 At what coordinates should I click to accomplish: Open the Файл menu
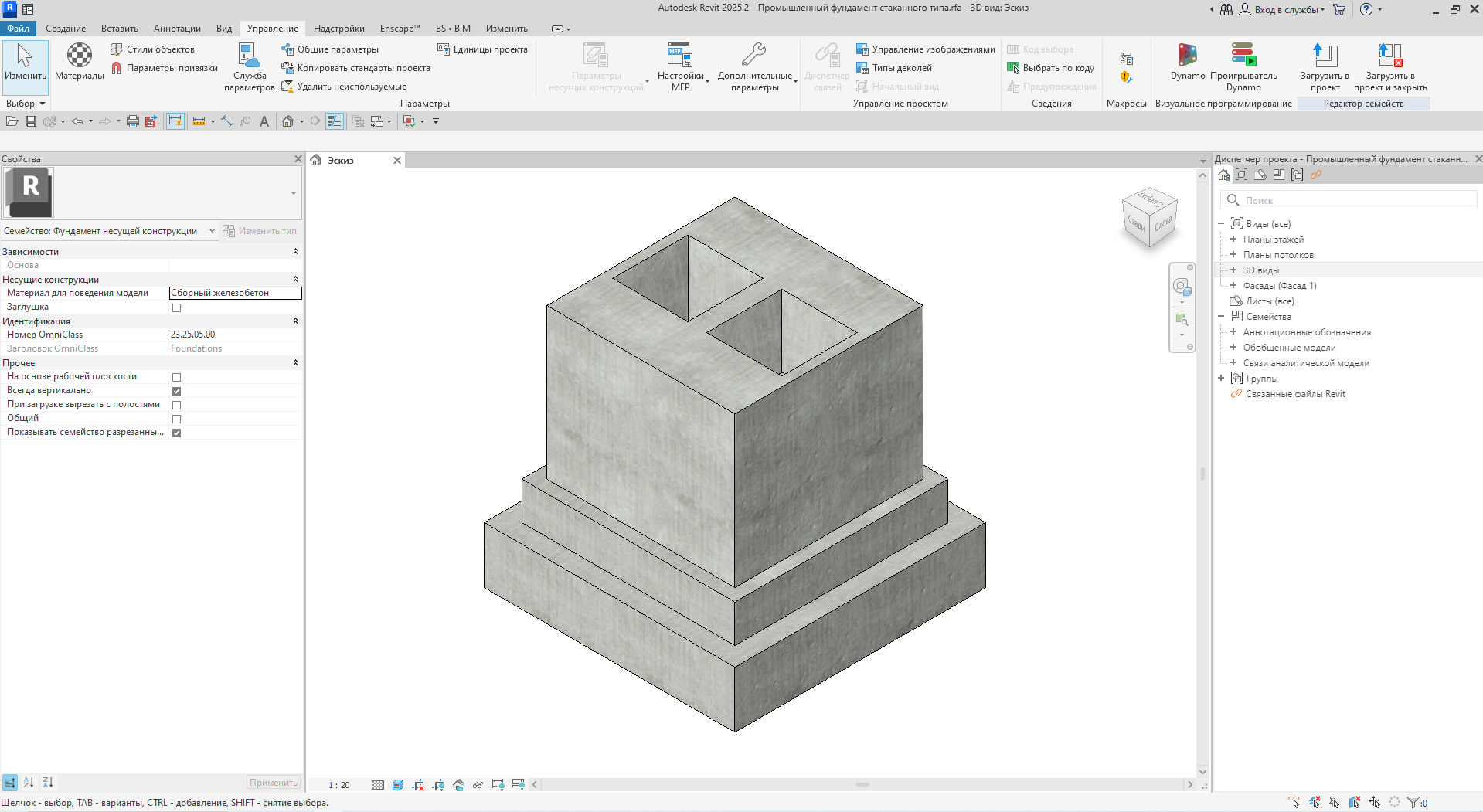[18, 29]
